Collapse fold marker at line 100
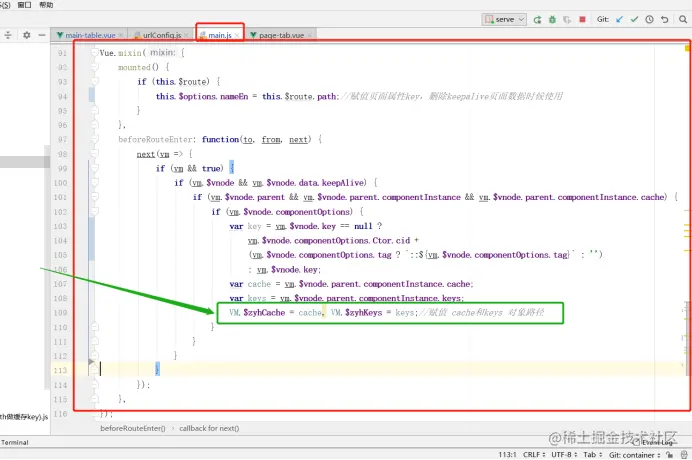692x460 pixels. point(94,183)
